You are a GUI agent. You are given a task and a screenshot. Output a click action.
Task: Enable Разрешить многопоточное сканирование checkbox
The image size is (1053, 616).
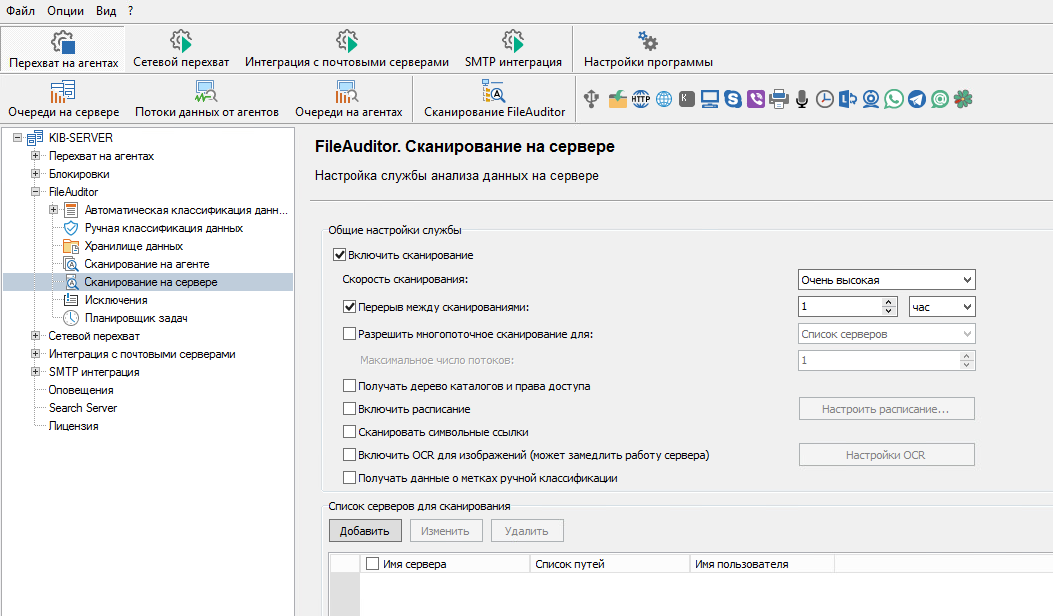tap(349, 334)
